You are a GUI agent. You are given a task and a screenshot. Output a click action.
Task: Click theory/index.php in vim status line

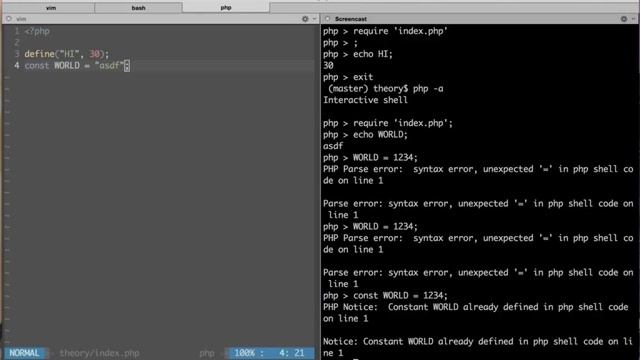[100, 353]
